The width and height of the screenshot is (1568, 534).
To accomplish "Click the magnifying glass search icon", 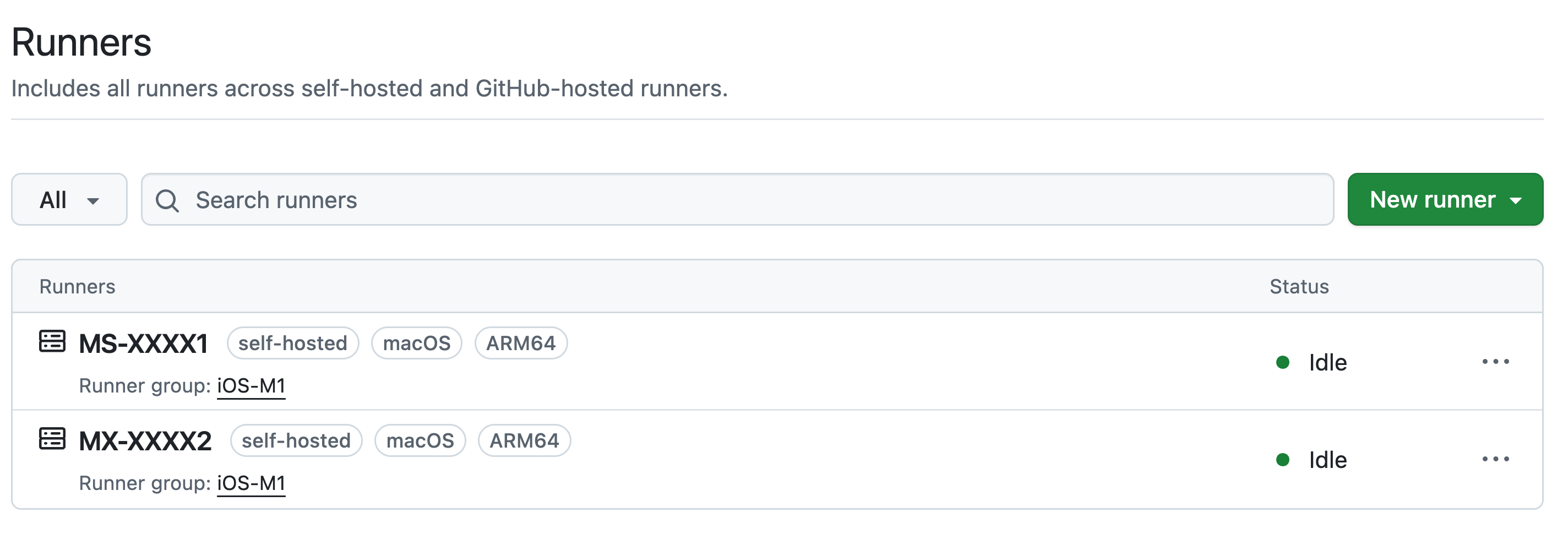I will tap(167, 199).
